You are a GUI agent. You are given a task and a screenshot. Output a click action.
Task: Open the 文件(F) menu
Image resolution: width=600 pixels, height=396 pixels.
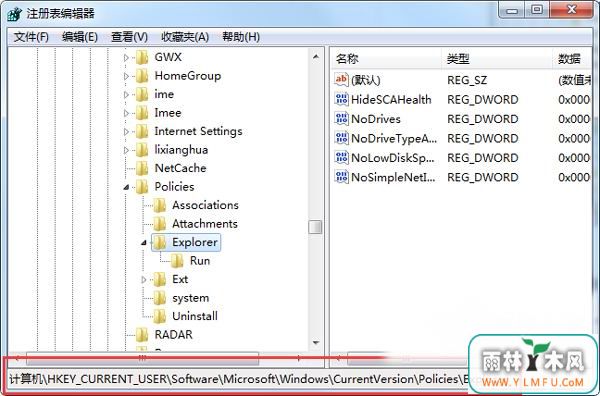point(31,37)
